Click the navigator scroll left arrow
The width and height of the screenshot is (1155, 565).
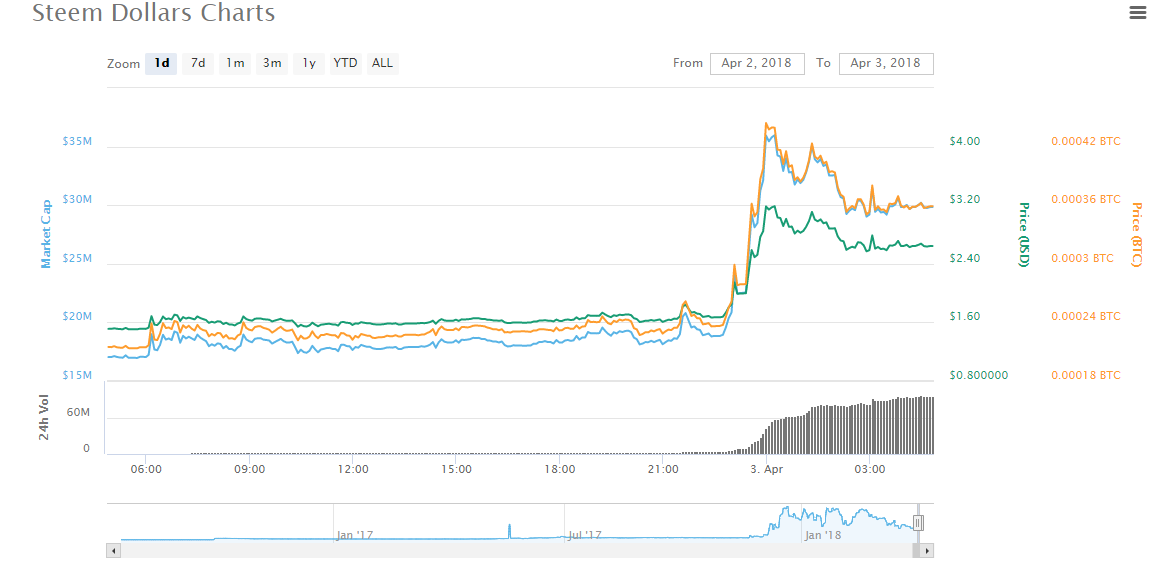113,550
